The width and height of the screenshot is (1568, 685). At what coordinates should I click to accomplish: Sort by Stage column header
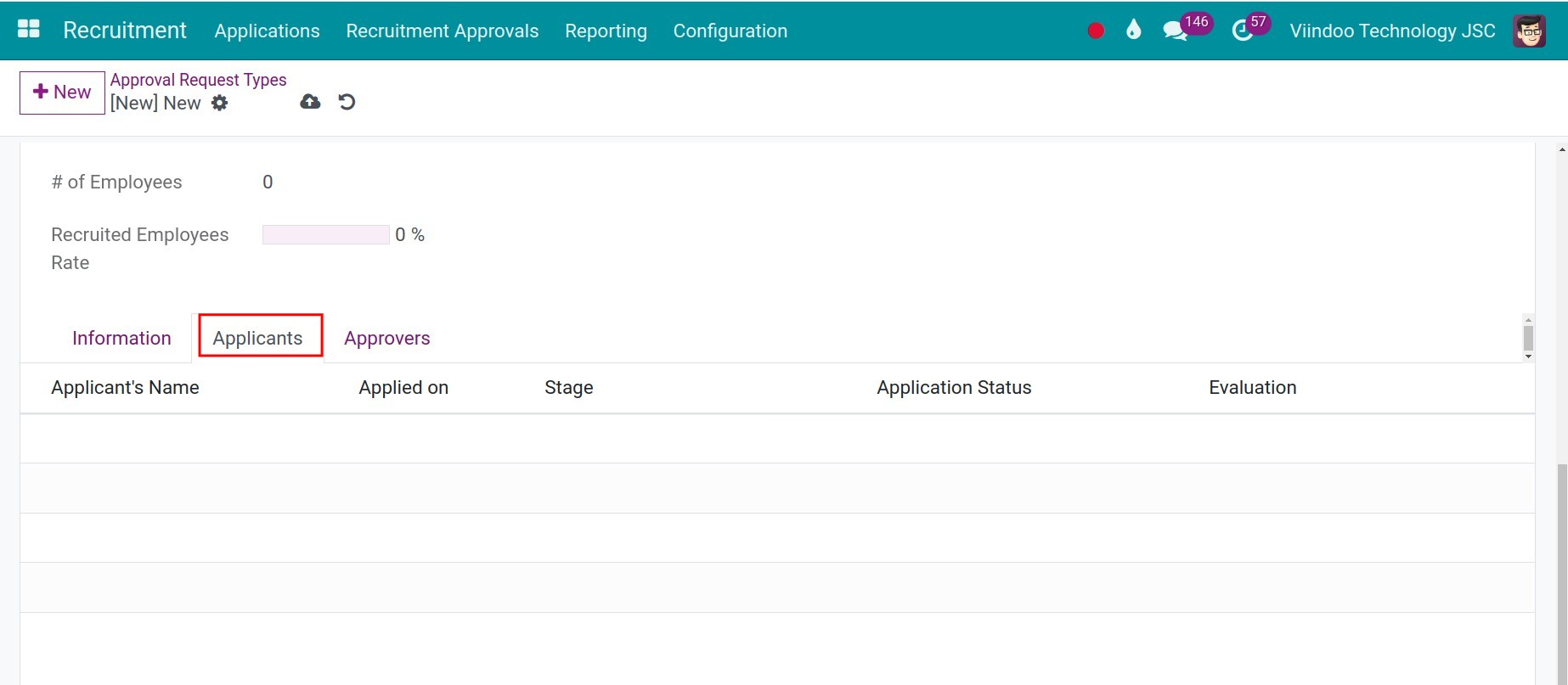tap(569, 388)
